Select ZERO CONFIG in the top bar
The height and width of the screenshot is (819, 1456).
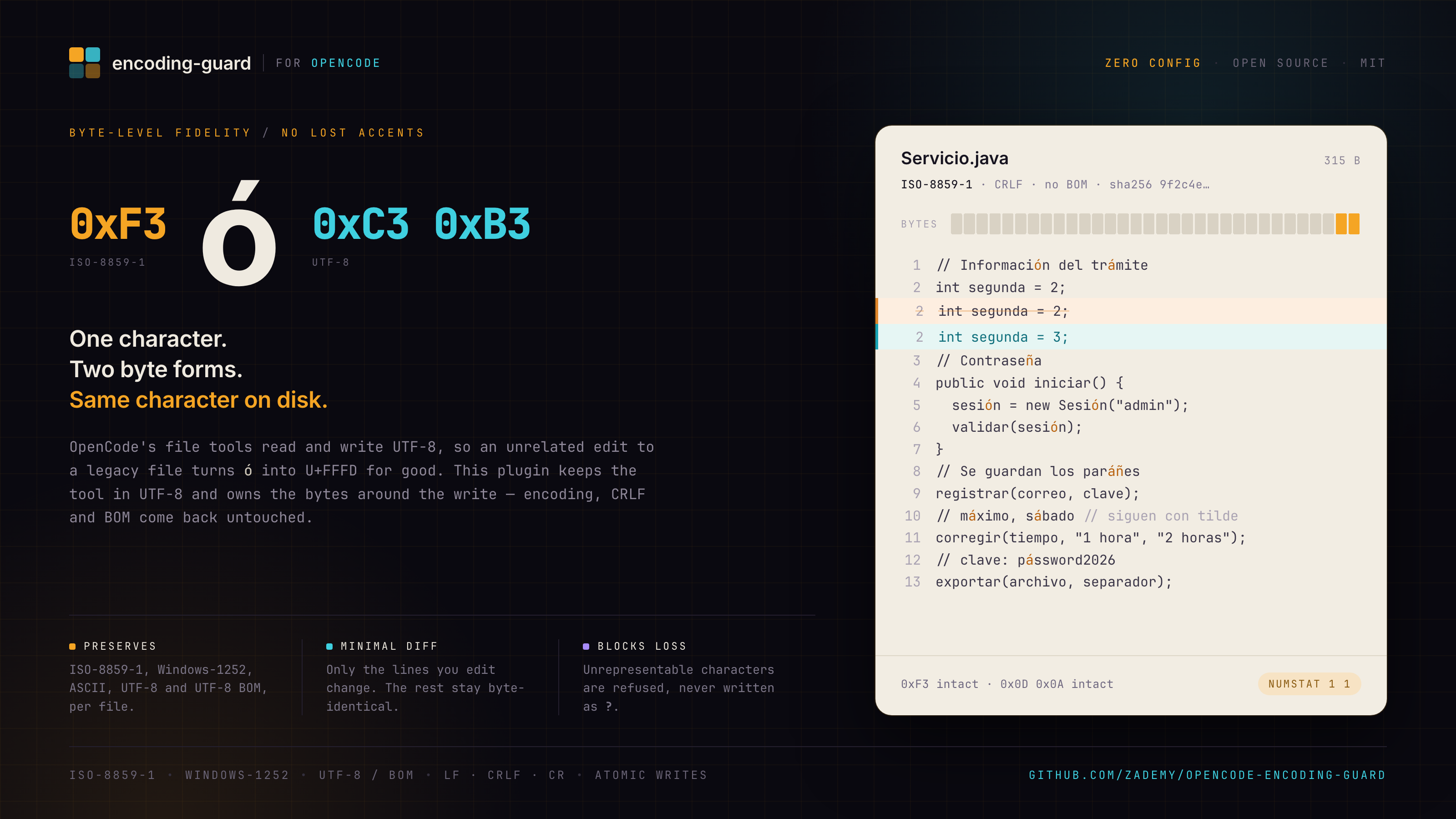pos(1153,63)
